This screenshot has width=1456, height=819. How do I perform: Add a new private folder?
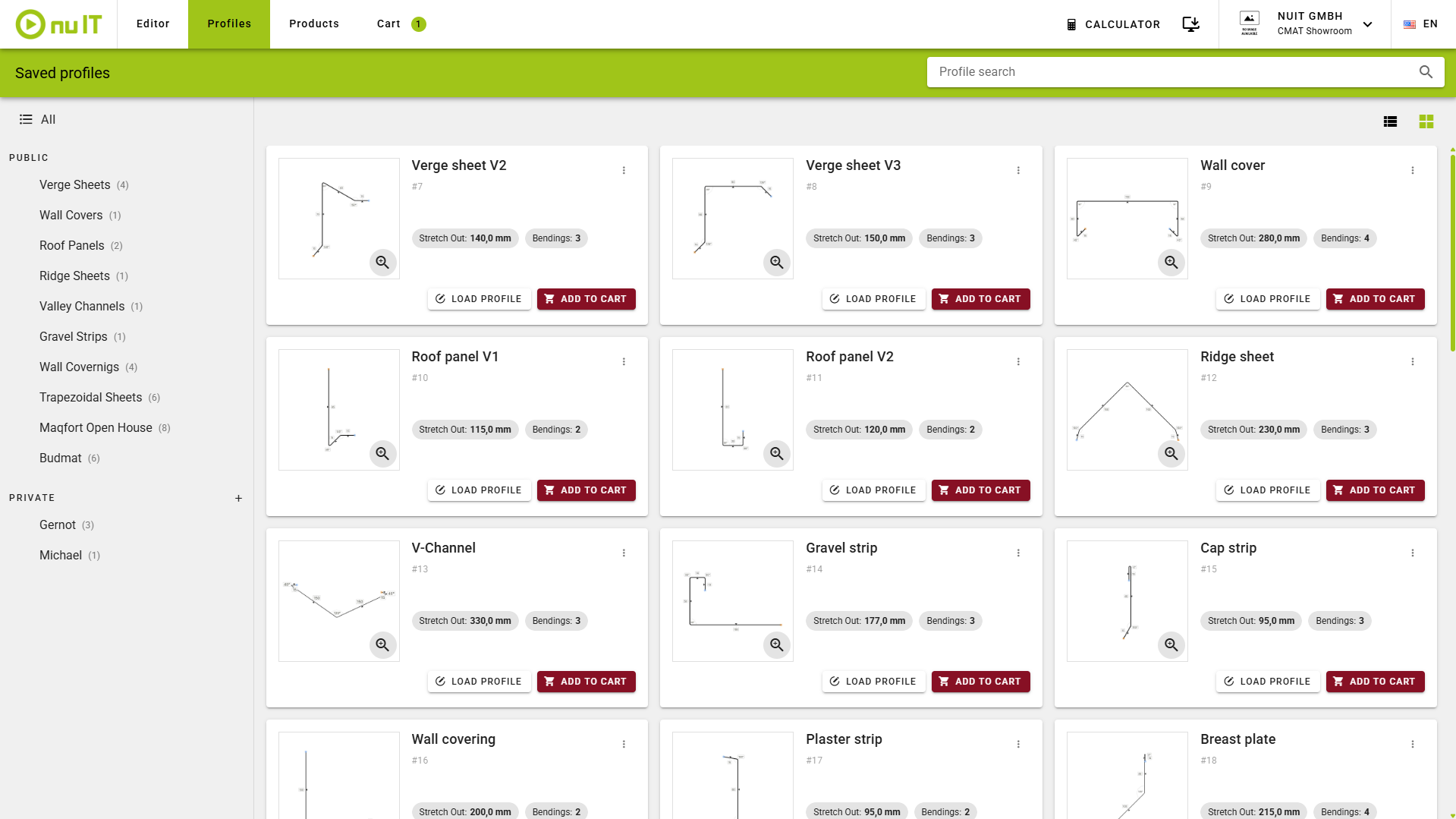coord(238,499)
